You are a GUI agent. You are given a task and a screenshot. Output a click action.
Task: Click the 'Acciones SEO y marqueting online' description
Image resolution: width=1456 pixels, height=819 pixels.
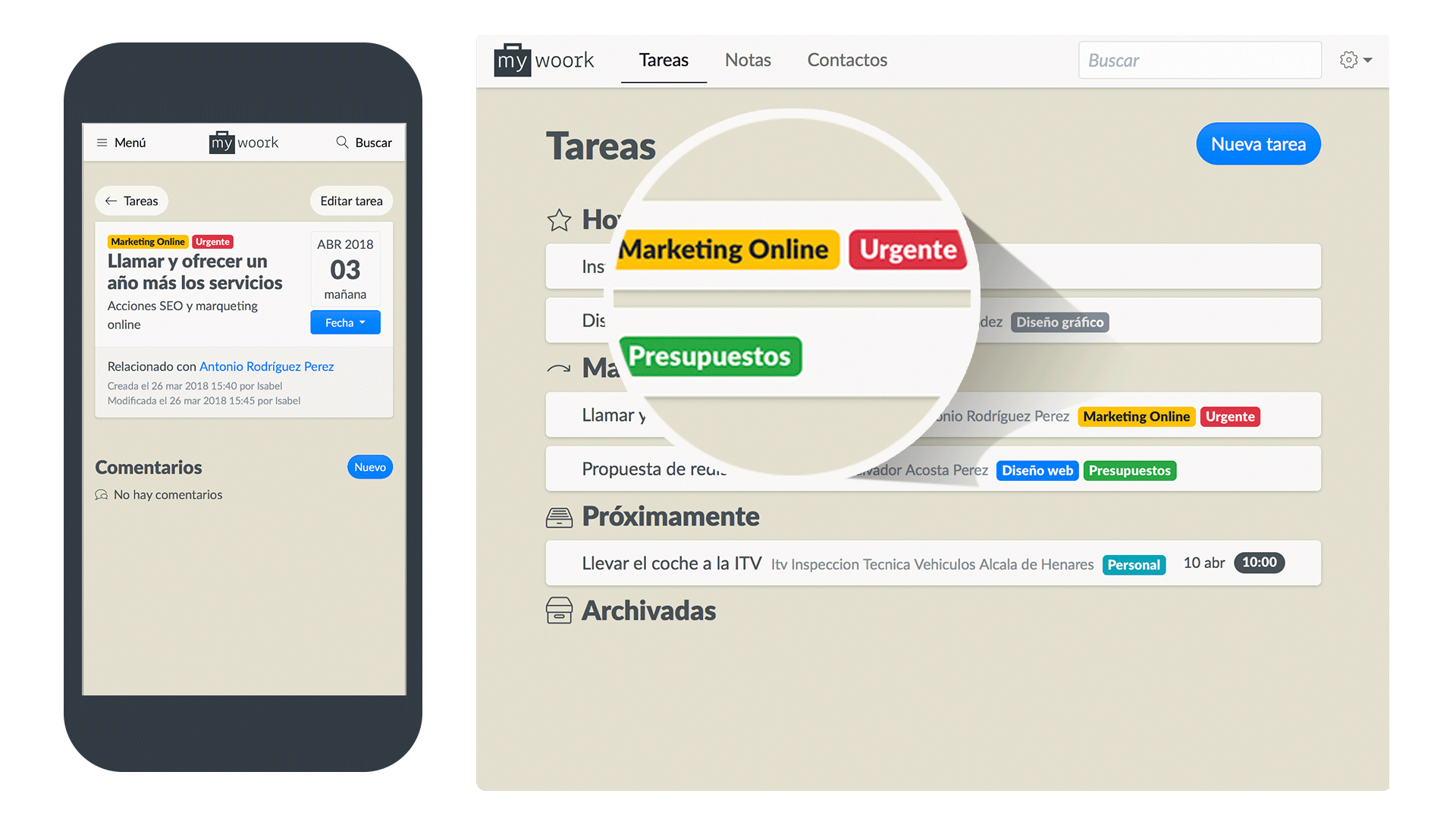[183, 315]
